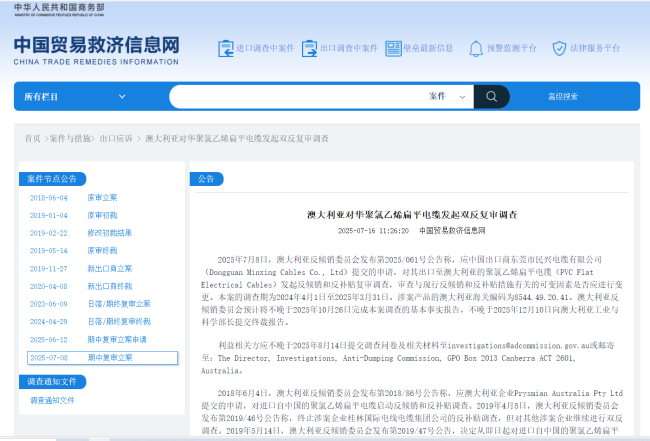Click the search input field
Screen dimensions: 650x441
pyautogui.click(x=296, y=97)
